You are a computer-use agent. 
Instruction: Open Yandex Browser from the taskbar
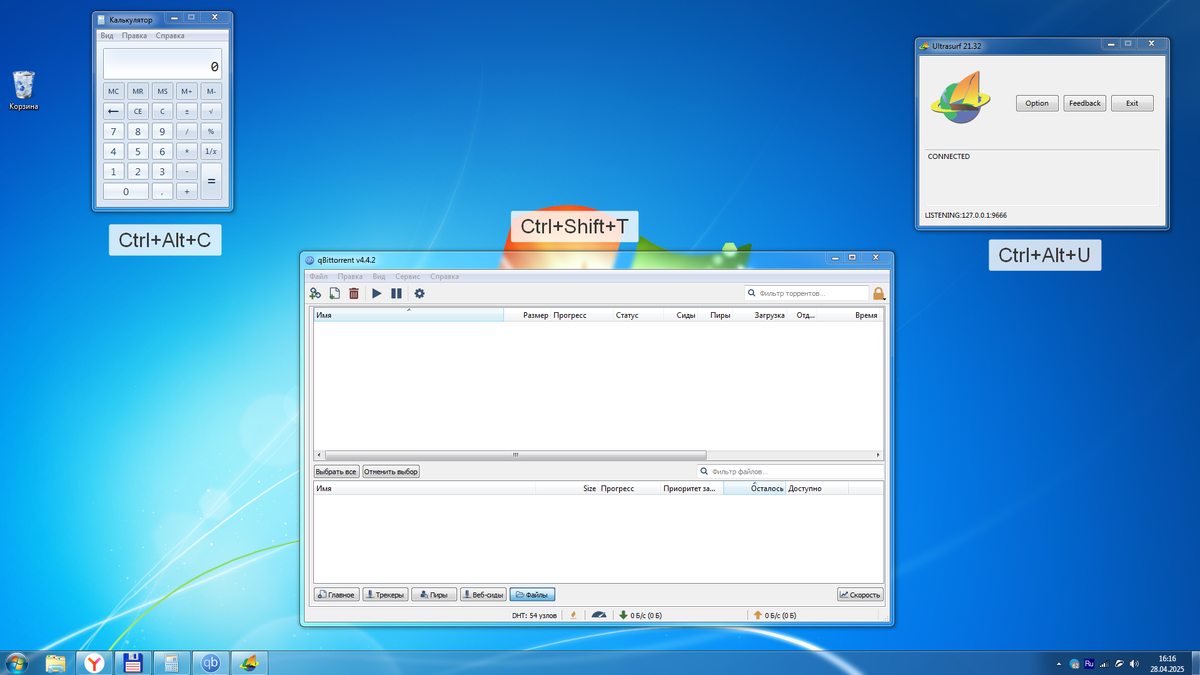click(x=94, y=662)
